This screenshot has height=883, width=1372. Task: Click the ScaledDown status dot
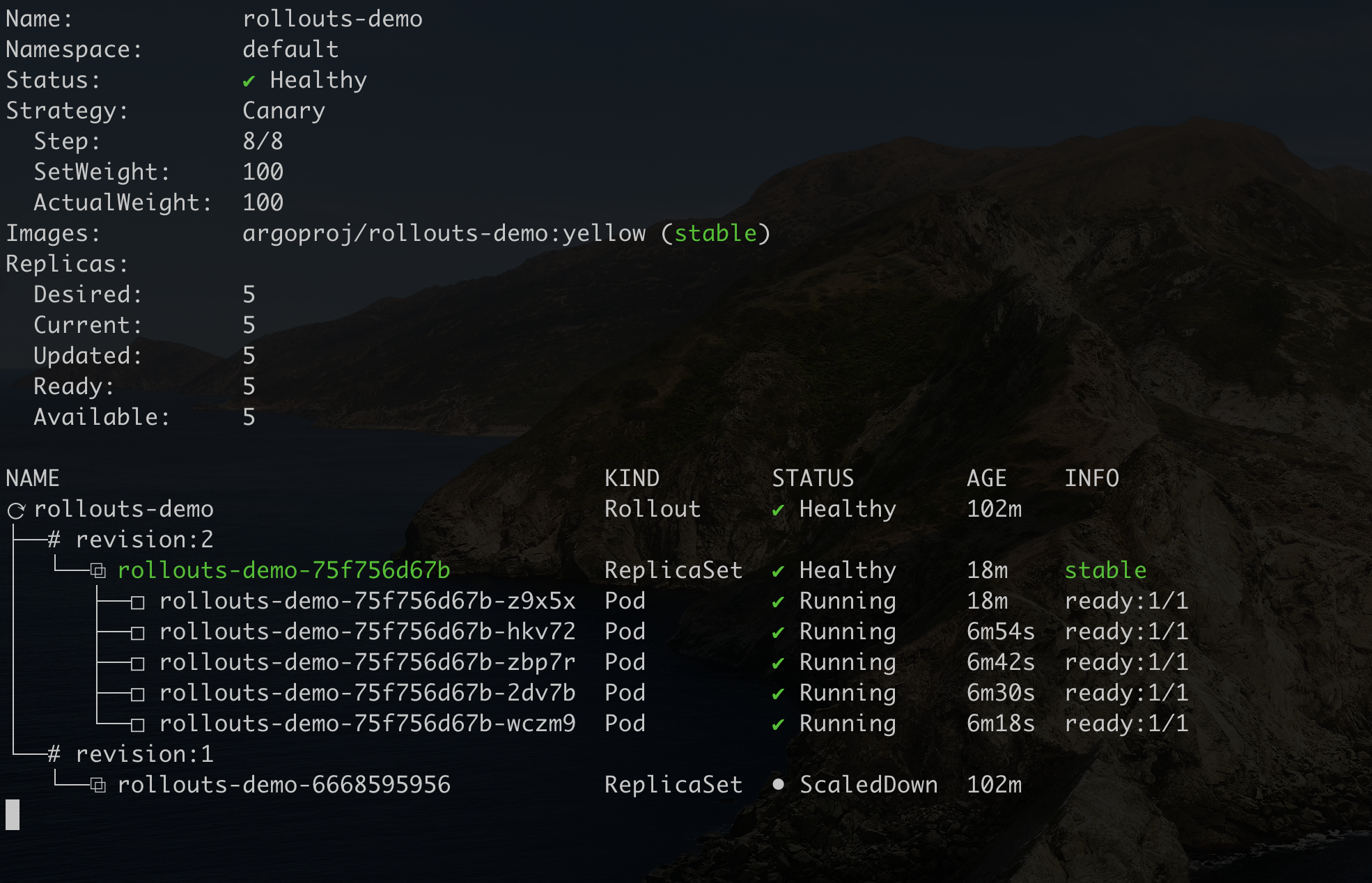pos(778,785)
